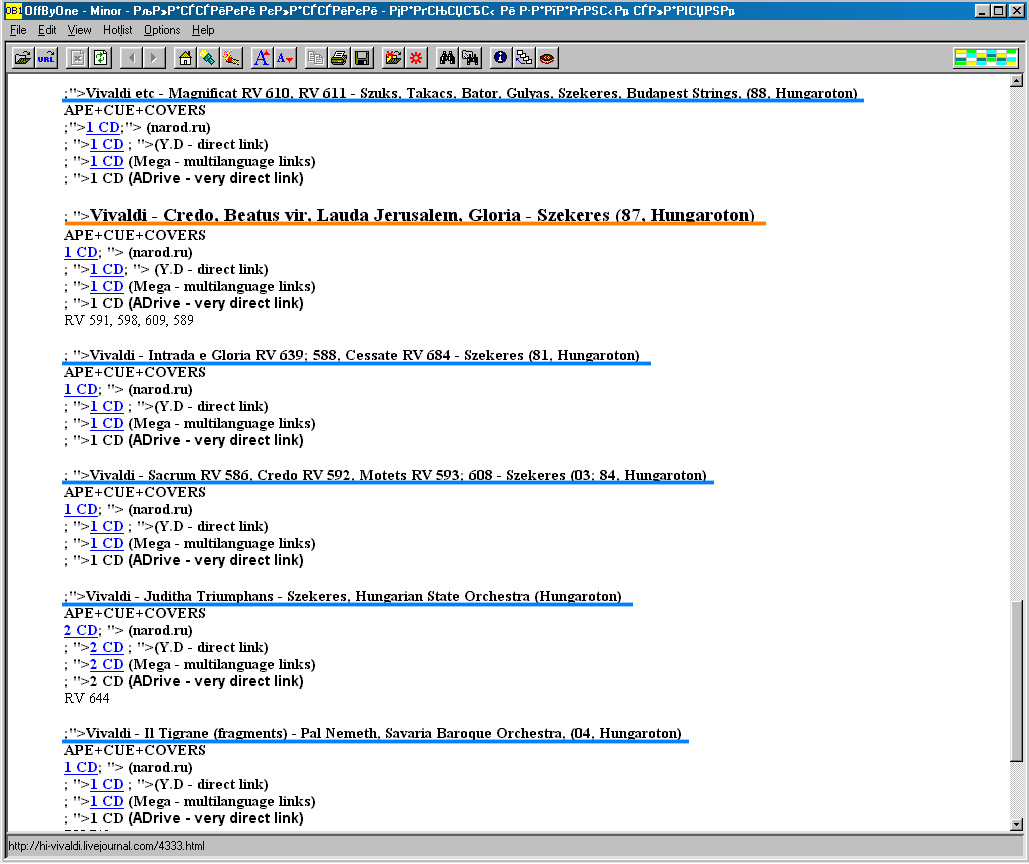Save the page with floppy disk icon
Viewport: 1029px width, 864px height.
pyautogui.click(x=362, y=58)
